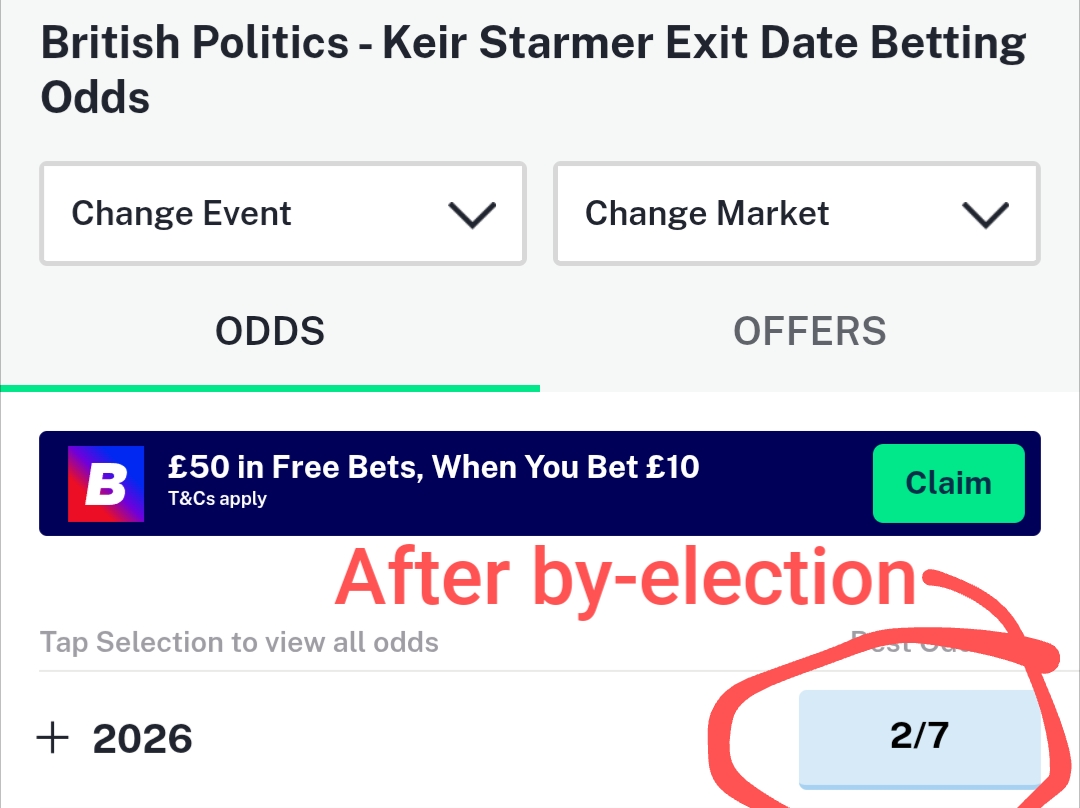Click the green underline under ODDS
Viewport: 1080px width, 808px height.
click(270, 387)
